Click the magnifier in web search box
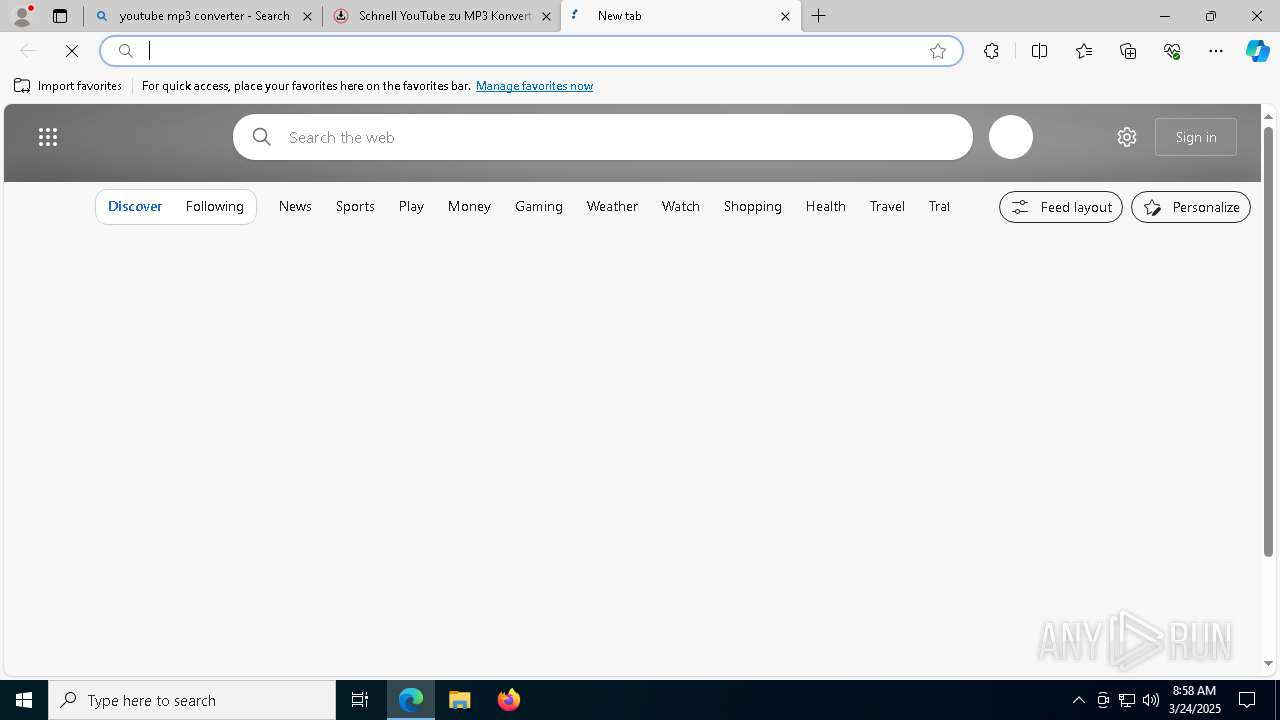 coord(262,137)
